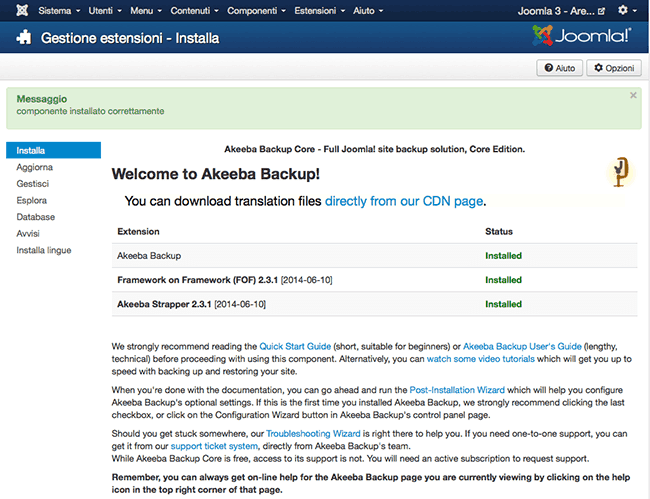The height and width of the screenshot is (499, 650).
Task: Select Avvisi in the sidebar
Action: [28, 233]
